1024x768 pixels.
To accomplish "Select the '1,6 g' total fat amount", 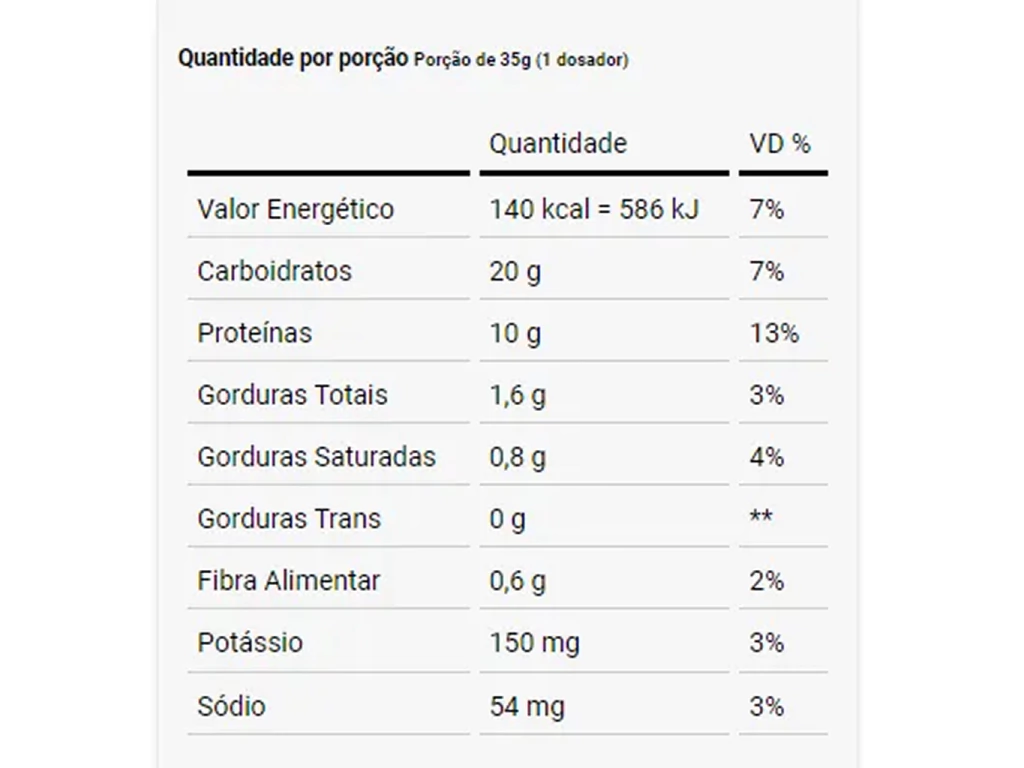I will (518, 395).
